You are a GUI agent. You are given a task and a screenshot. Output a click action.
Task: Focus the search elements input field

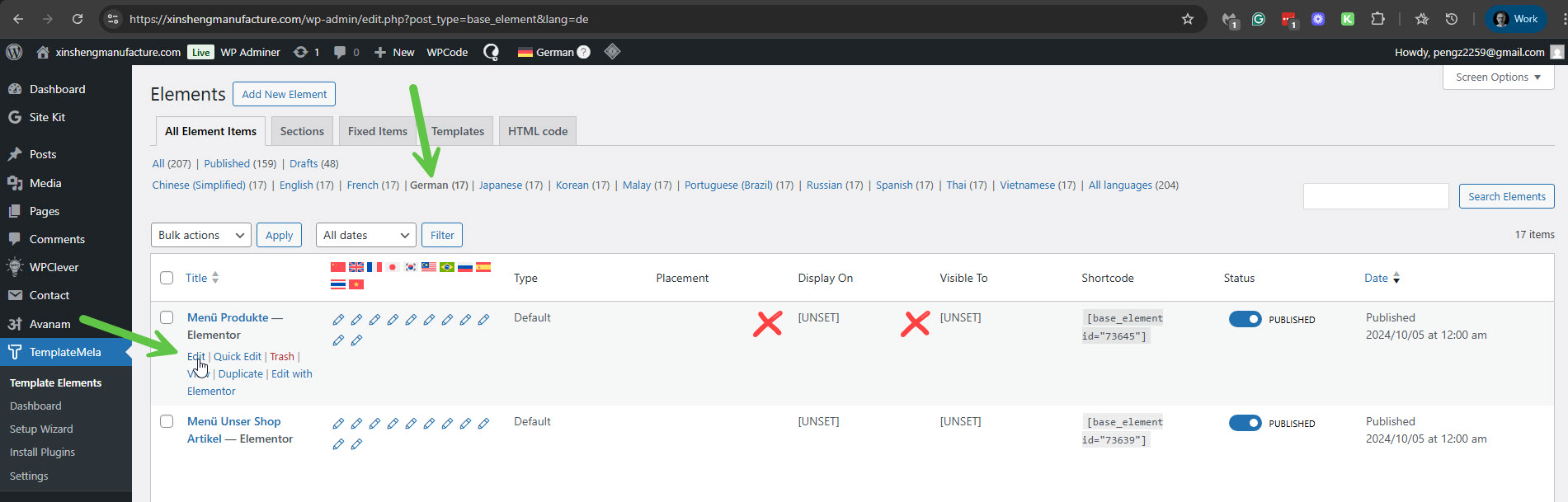tap(1376, 196)
